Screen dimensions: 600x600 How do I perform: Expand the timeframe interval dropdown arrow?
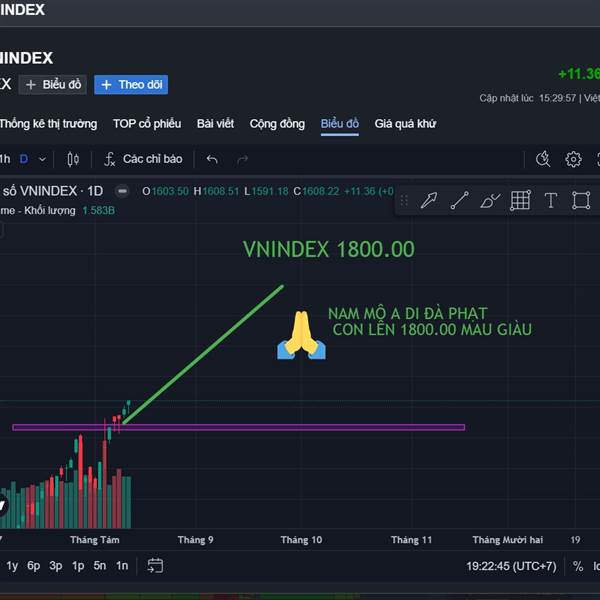pos(42,159)
